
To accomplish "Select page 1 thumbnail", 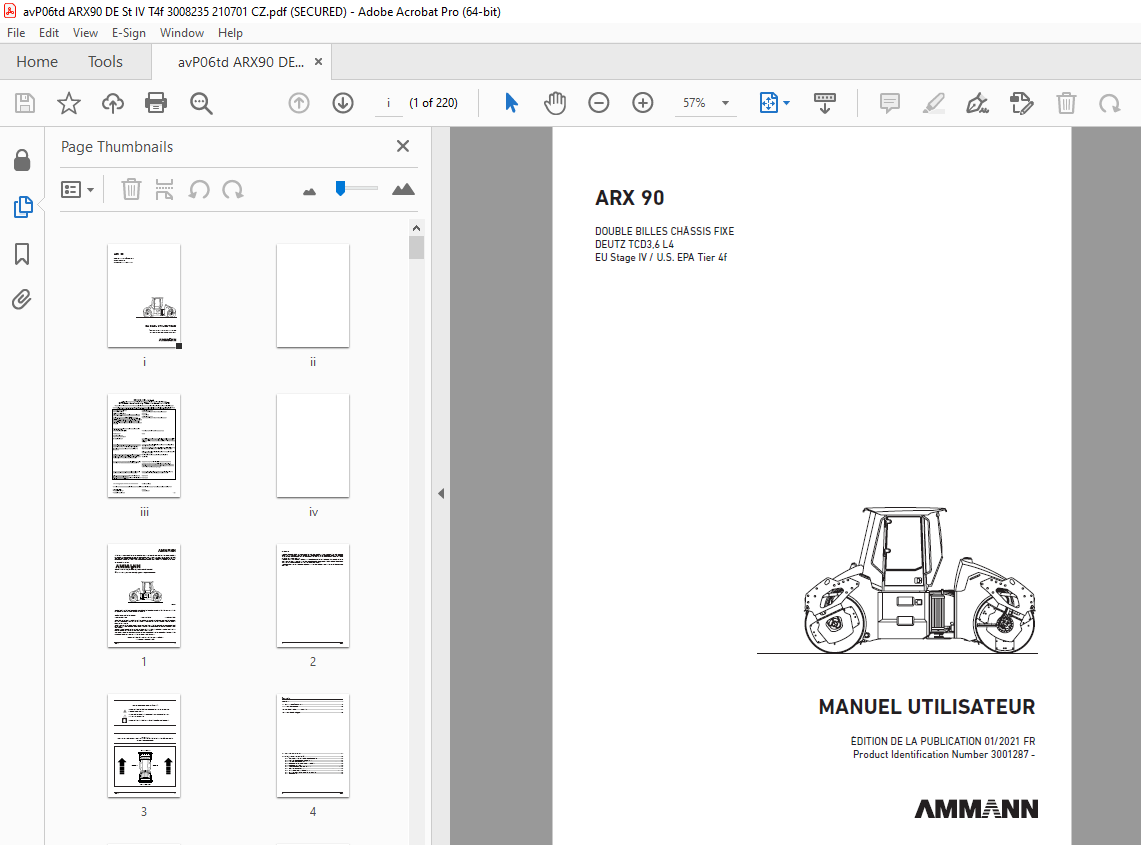I will (144, 595).
